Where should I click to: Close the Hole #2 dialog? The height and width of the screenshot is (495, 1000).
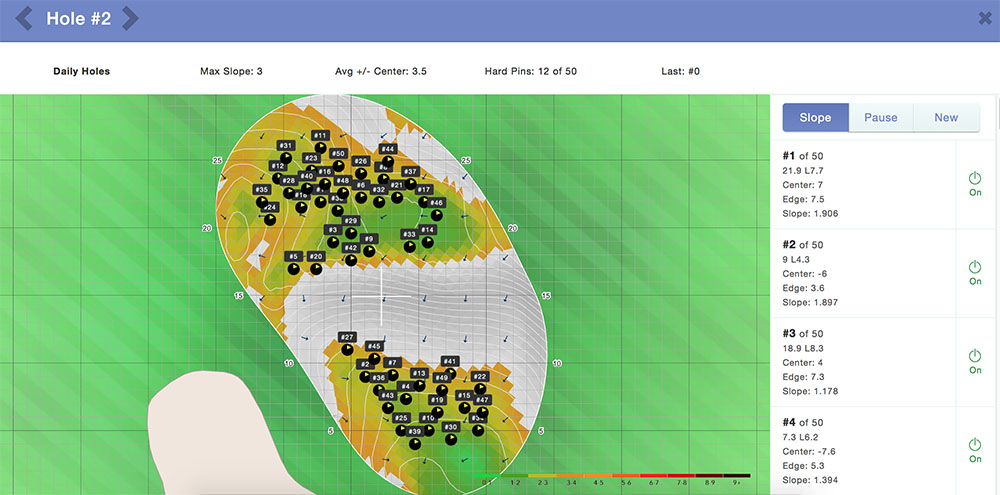(x=984, y=18)
